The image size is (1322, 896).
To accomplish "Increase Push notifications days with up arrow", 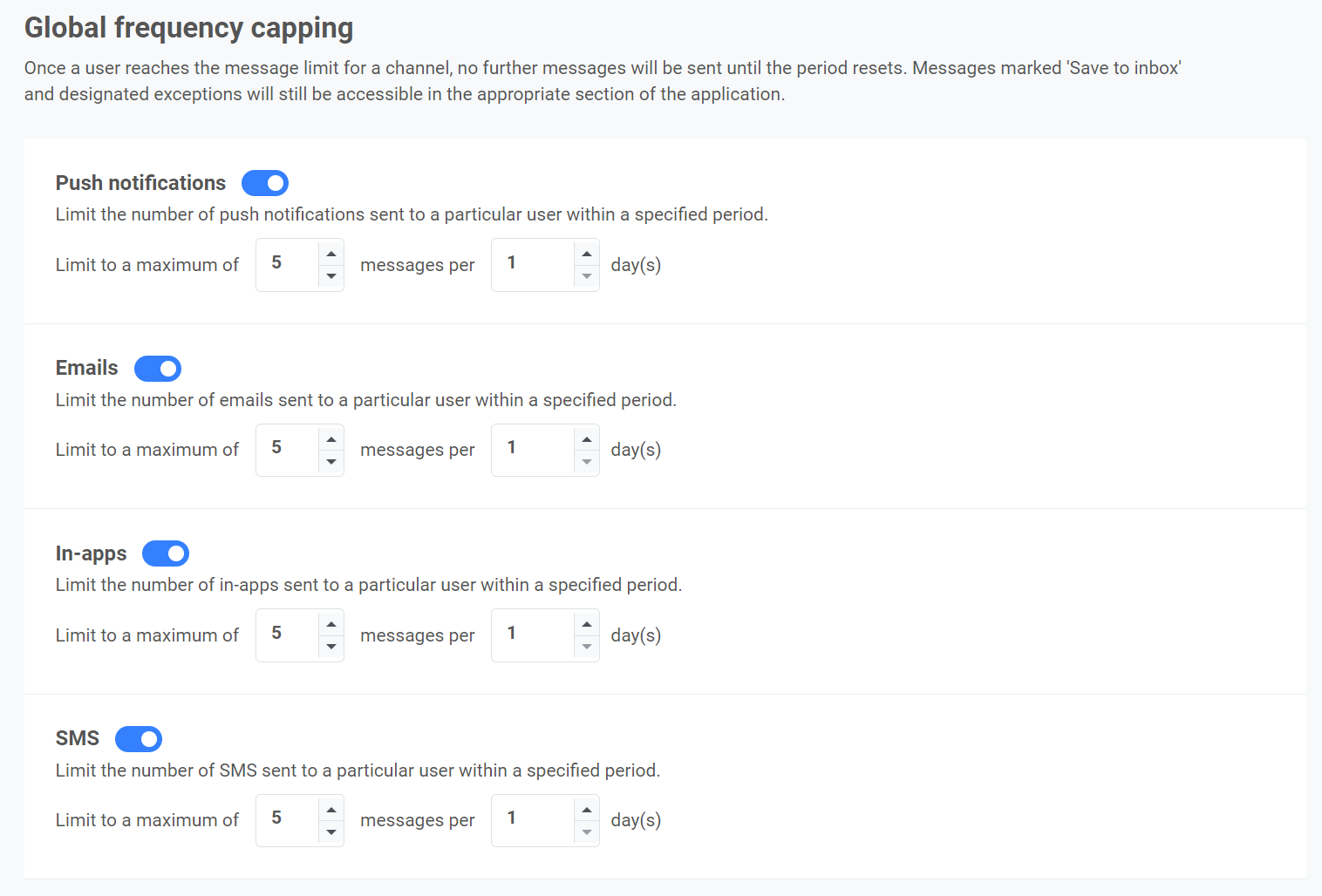I will pyautogui.click(x=587, y=254).
